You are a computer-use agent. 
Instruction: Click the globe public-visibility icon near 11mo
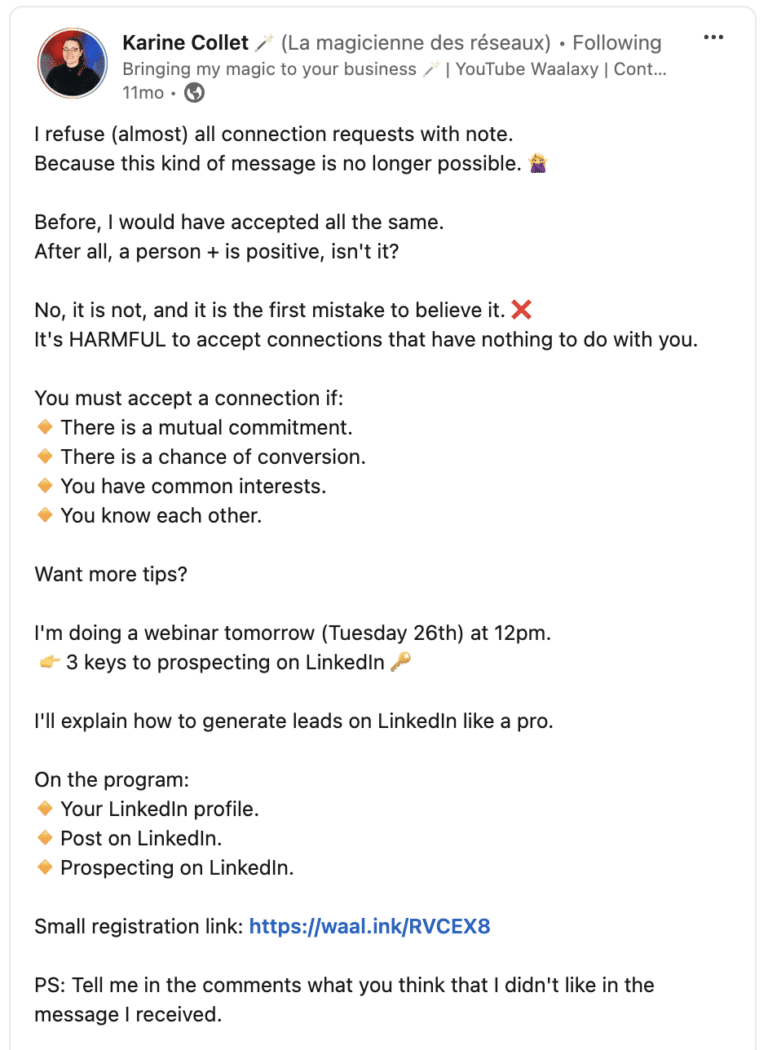click(x=194, y=92)
